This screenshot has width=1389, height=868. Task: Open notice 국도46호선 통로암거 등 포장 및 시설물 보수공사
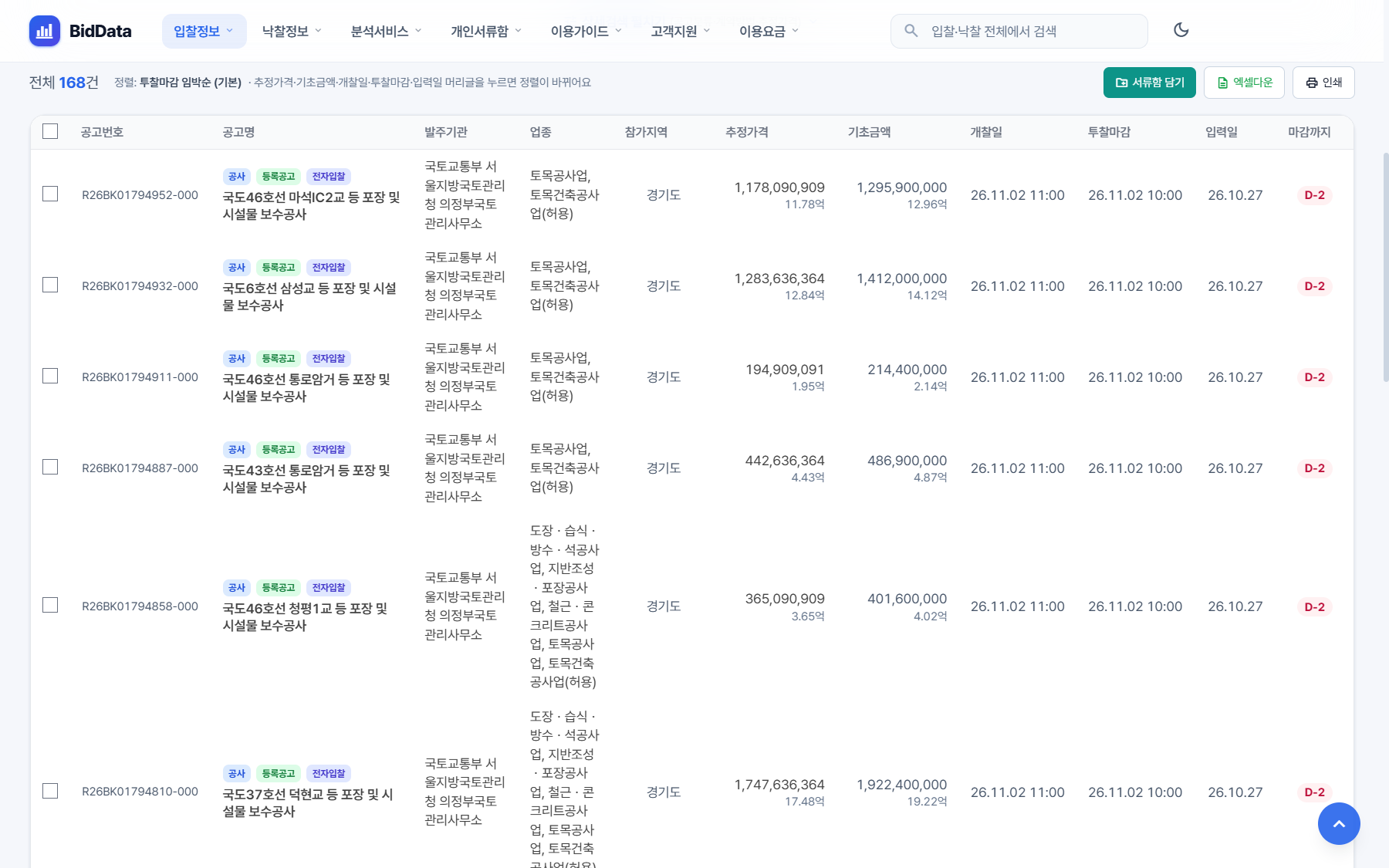[x=306, y=387]
